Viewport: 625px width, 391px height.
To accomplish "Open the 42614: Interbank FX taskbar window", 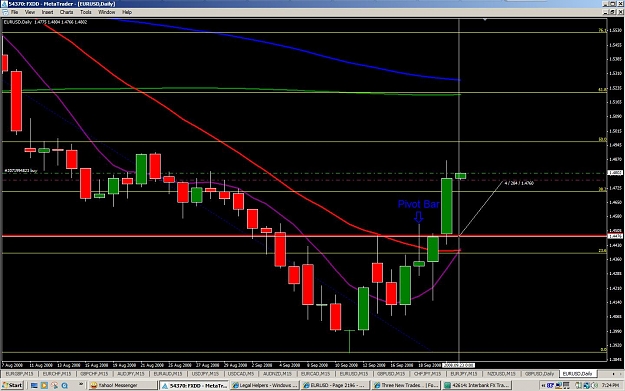I will coord(477,385).
